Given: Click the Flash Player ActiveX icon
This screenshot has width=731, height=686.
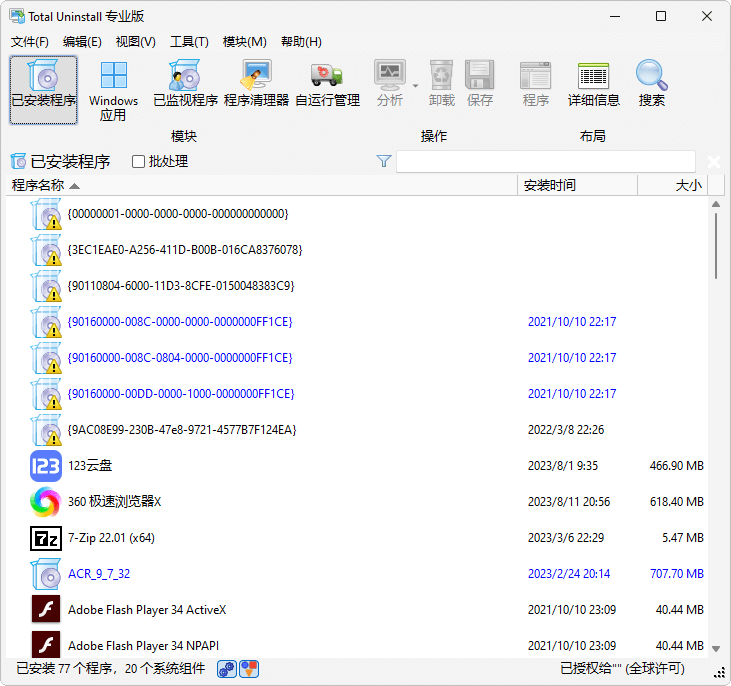Looking at the screenshot, I should (x=46, y=610).
